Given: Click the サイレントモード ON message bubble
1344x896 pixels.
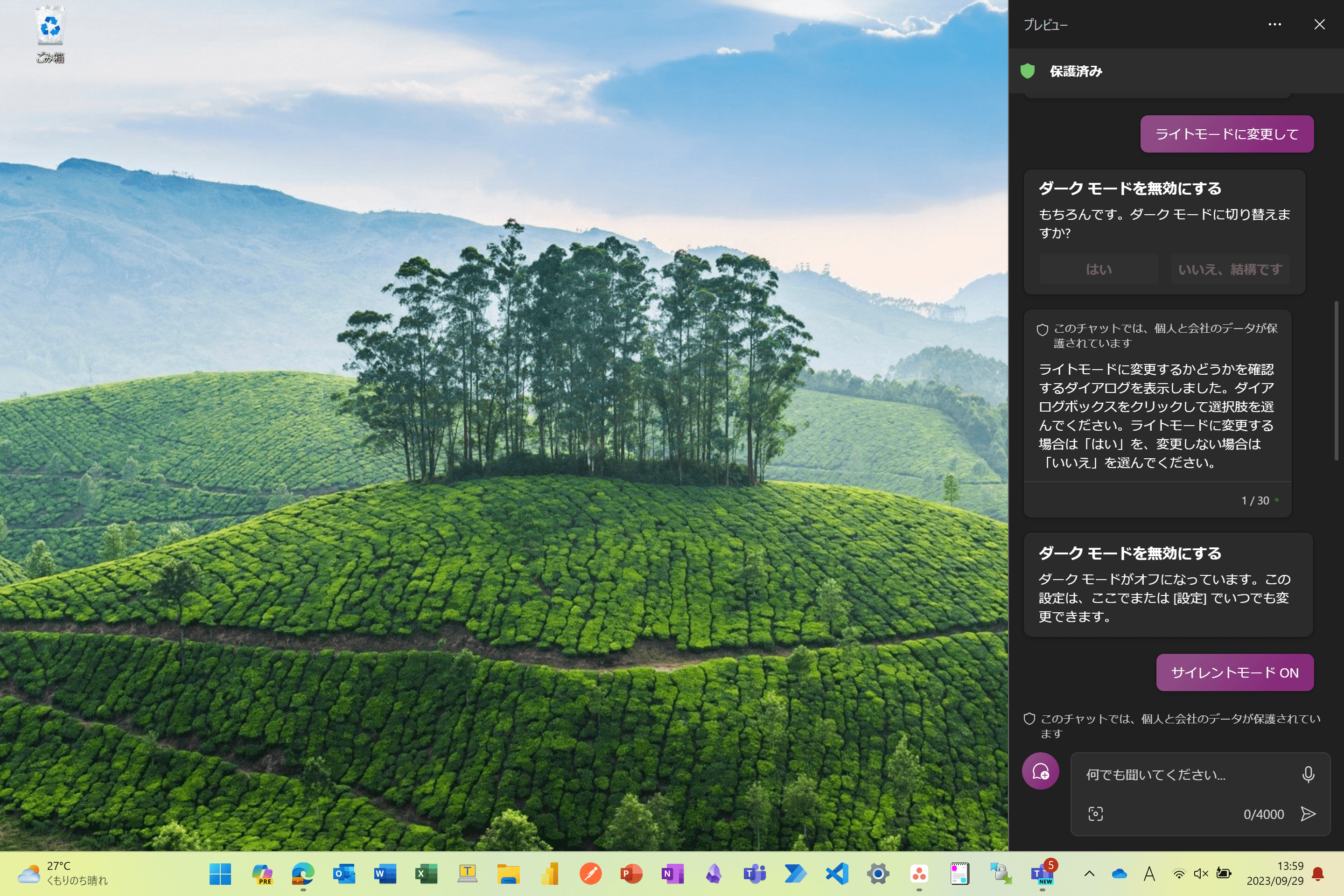Looking at the screenshot, I should point(1234,672).
